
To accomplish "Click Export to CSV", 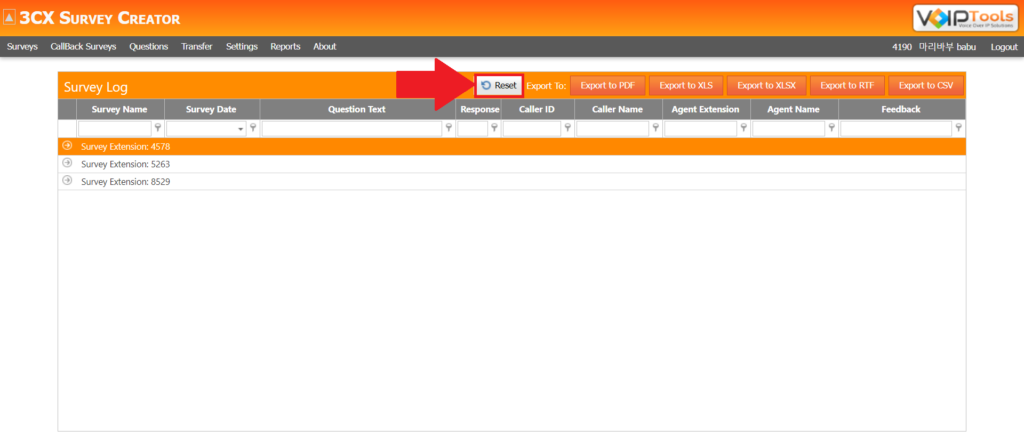I will pyautogui.click(x=925, y=86).
